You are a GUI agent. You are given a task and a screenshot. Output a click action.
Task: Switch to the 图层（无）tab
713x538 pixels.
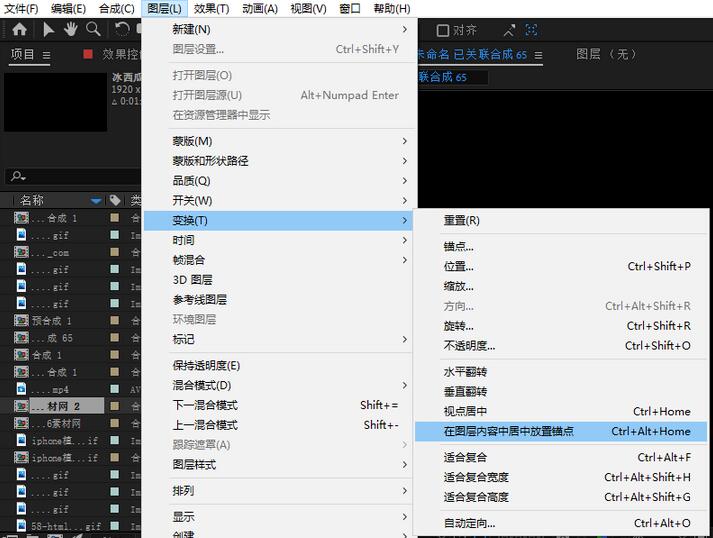click(x=607, y=54)
